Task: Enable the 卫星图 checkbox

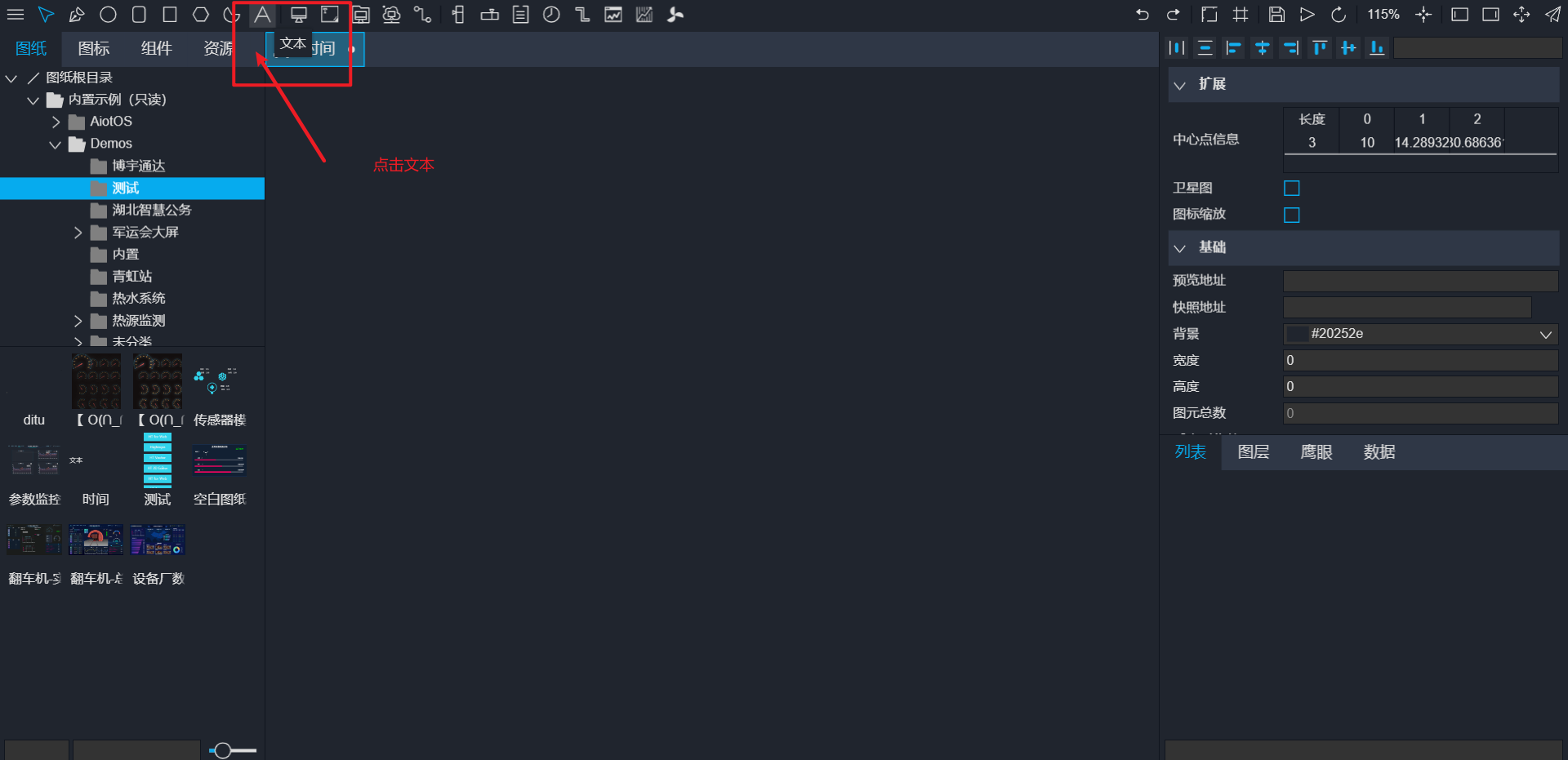Action: (1291, 189)
